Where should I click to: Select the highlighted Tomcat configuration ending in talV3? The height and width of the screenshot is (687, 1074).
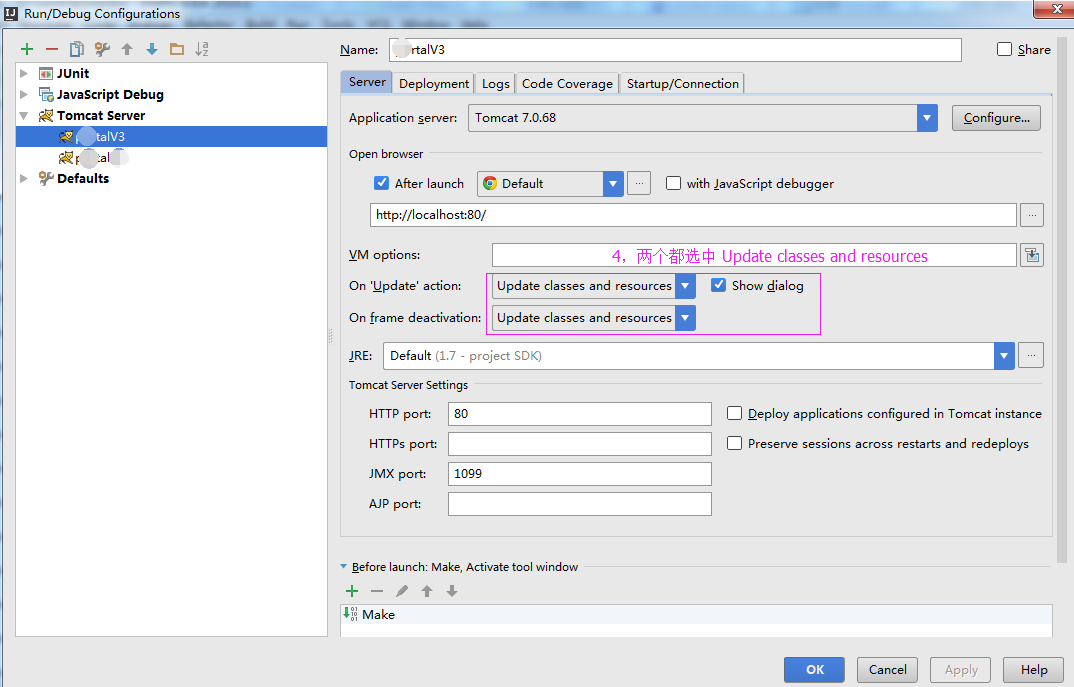(x=171, y=136)
